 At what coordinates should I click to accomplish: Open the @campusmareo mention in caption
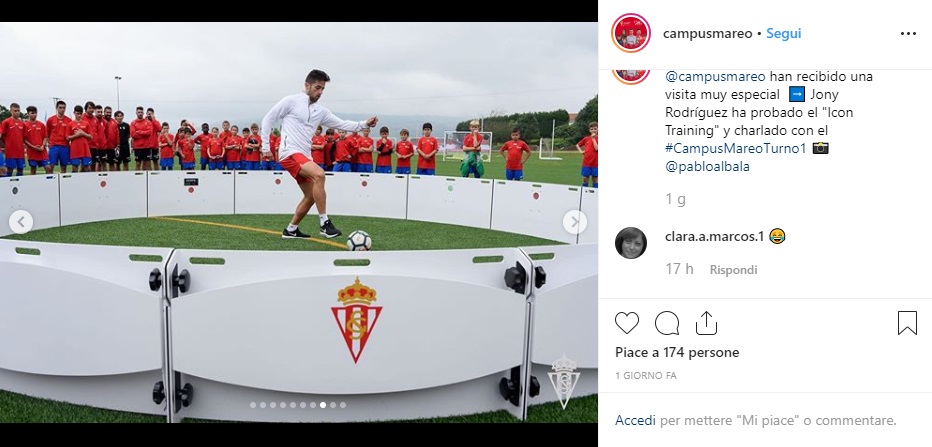coord(715,77)
